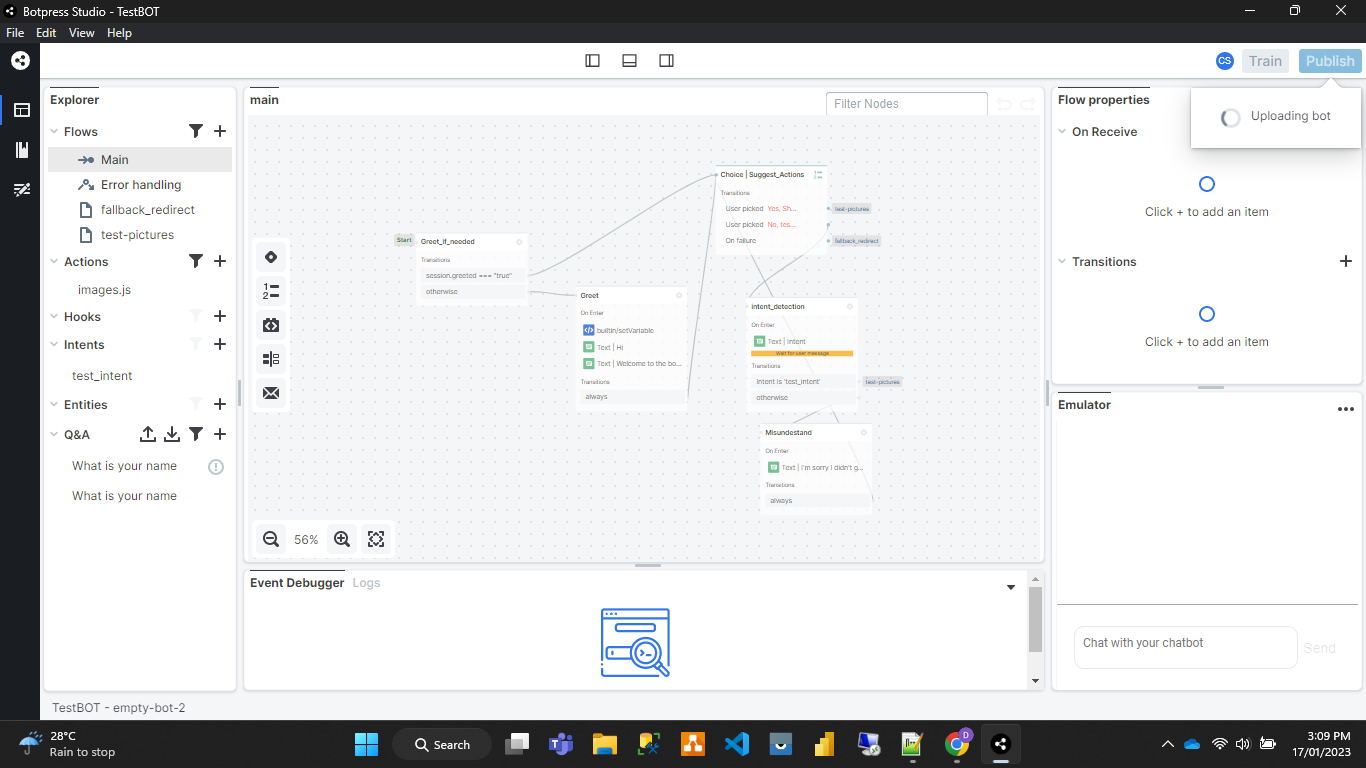This screenshot has width=1366, height=768.
Task: Open the View menu
Action: [x=81, y=33]
